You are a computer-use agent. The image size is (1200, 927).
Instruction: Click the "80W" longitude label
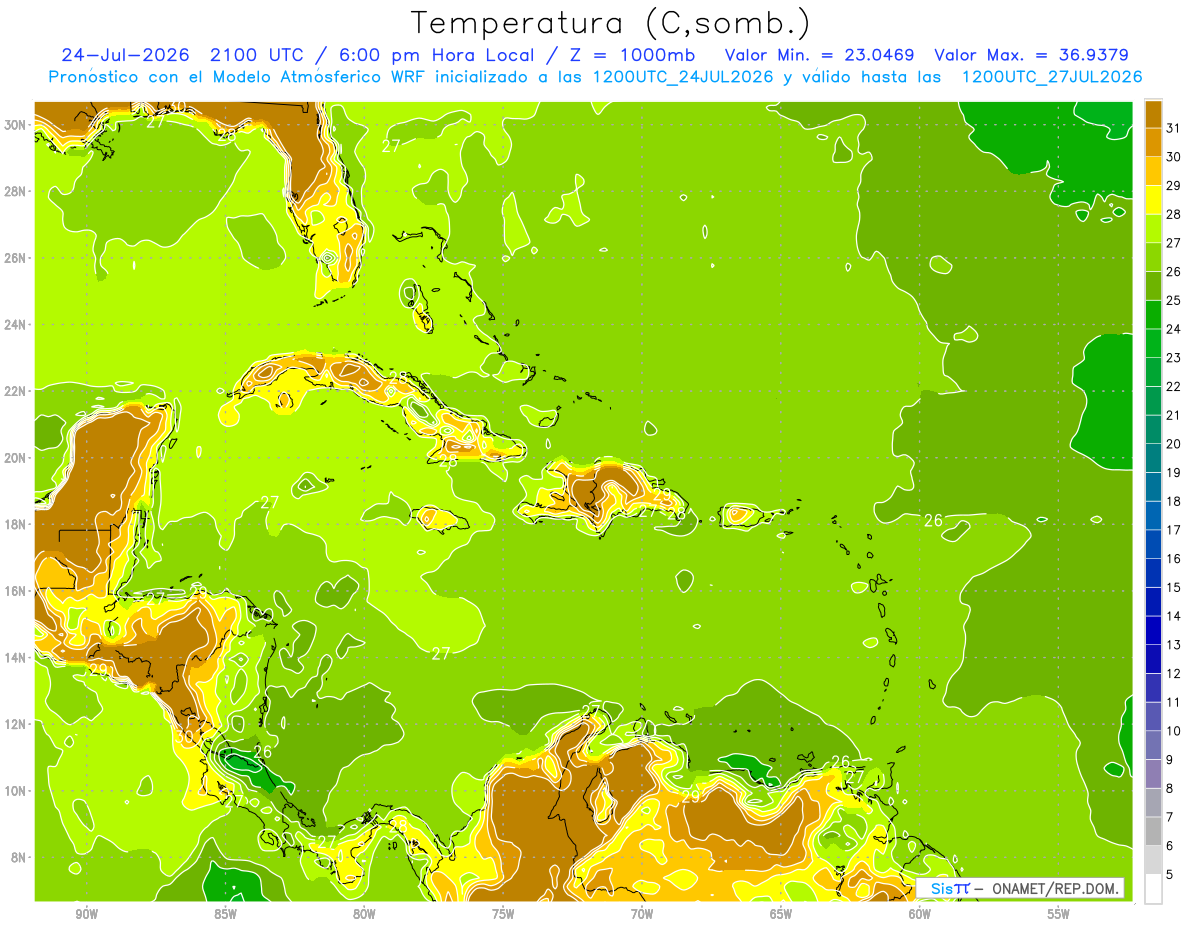coord(364,914)
